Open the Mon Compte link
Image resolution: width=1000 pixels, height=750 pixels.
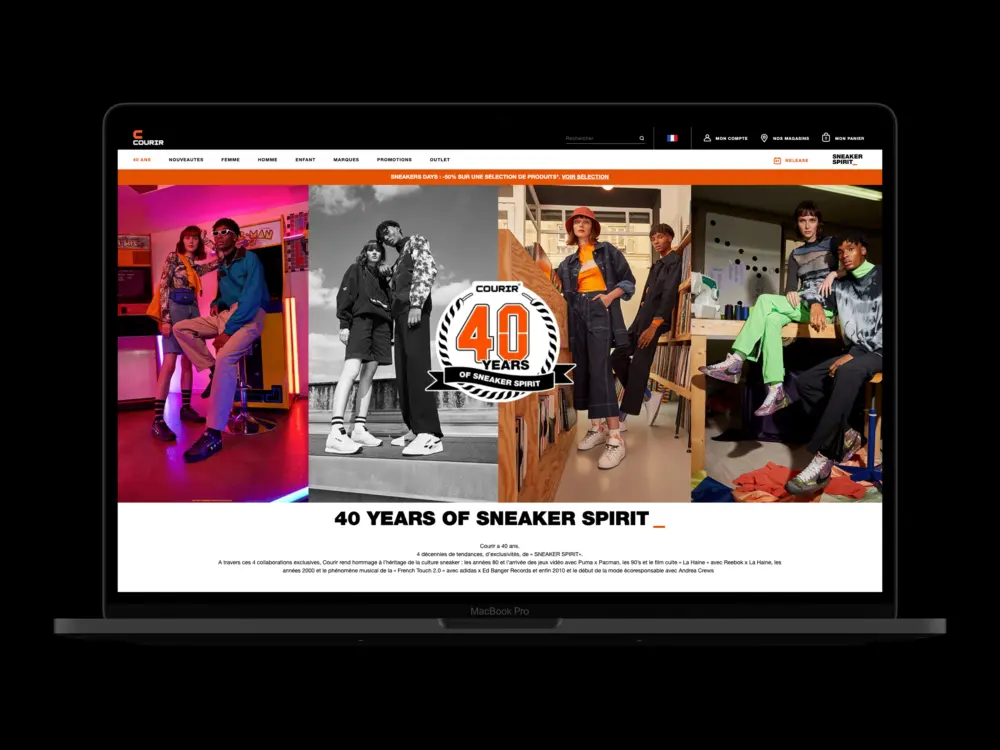click(731, 138)
